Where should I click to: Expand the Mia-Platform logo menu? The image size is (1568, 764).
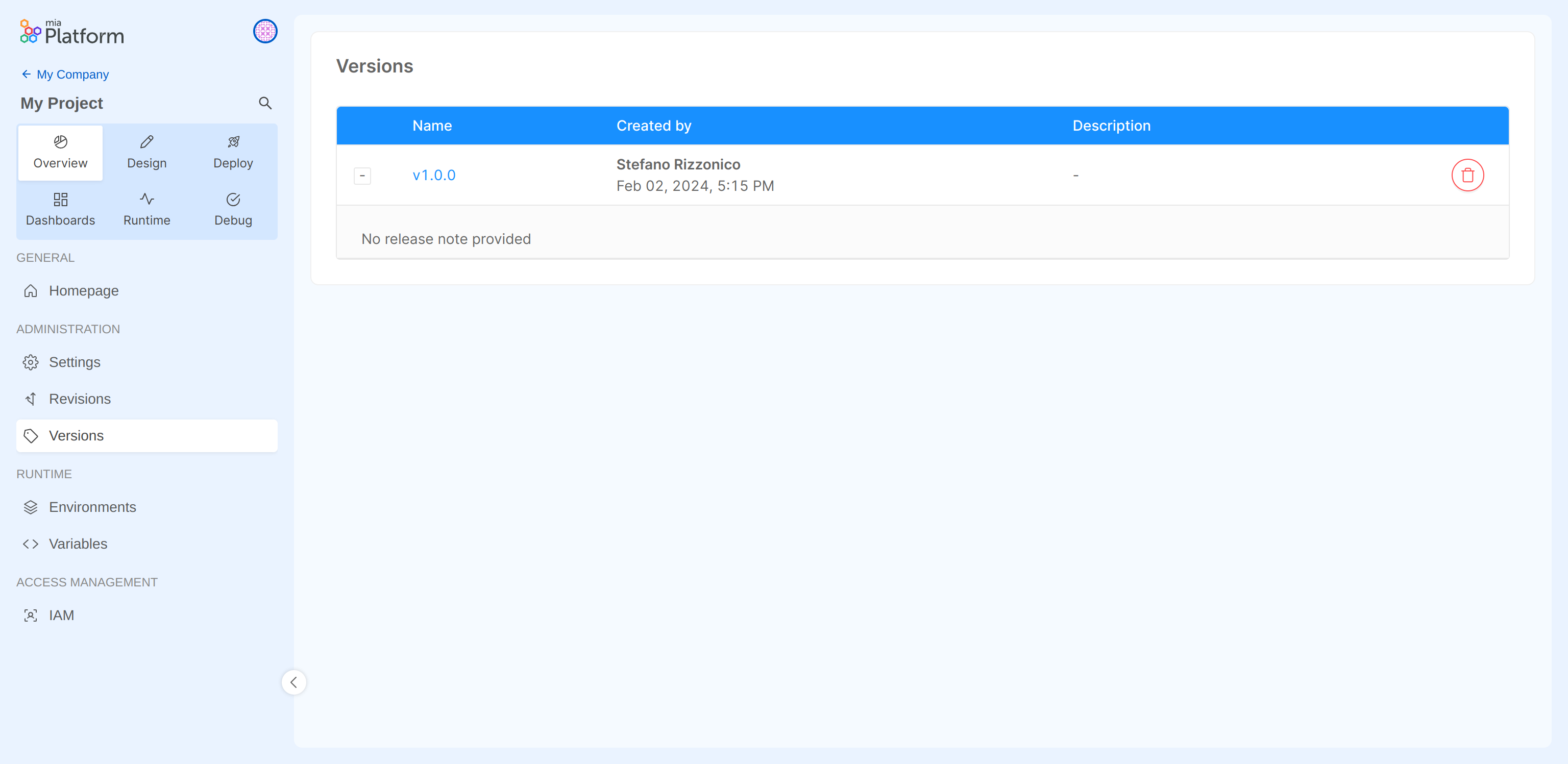(x=70, y=31)
